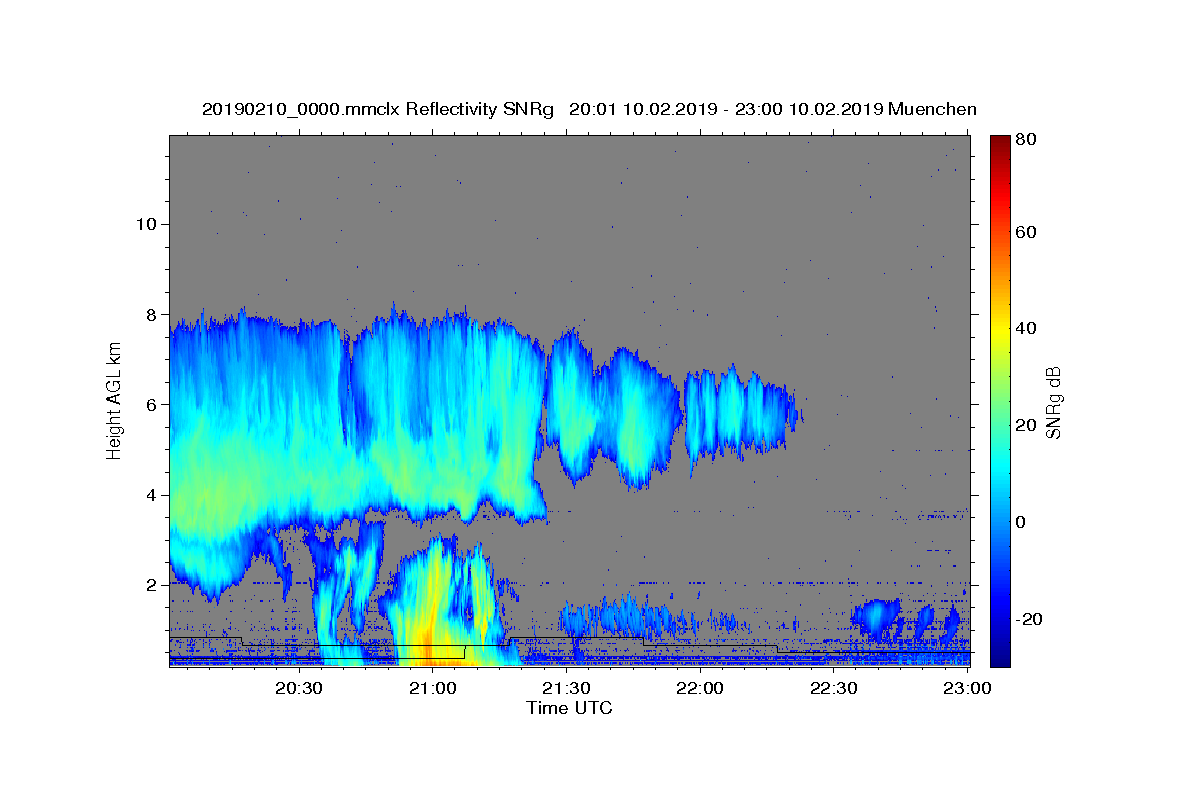
Task: Click the colorbar value 20
Action: [1027, 425]
